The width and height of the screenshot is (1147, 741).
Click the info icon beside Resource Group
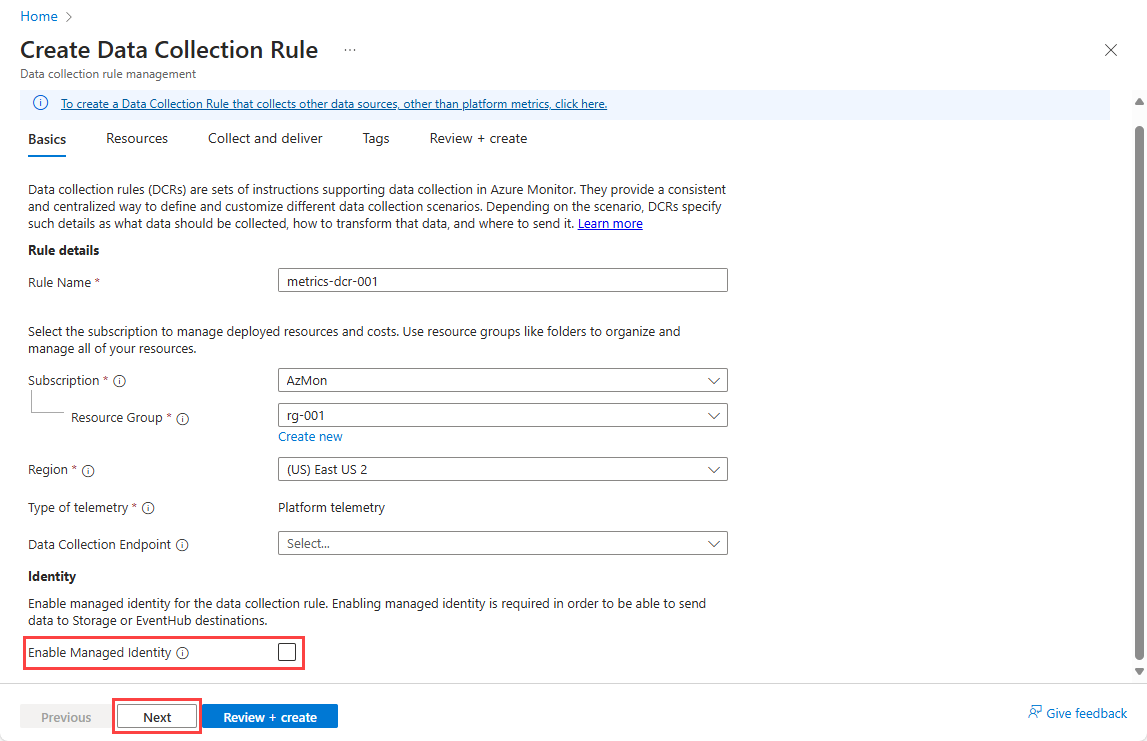pos(182,418)
